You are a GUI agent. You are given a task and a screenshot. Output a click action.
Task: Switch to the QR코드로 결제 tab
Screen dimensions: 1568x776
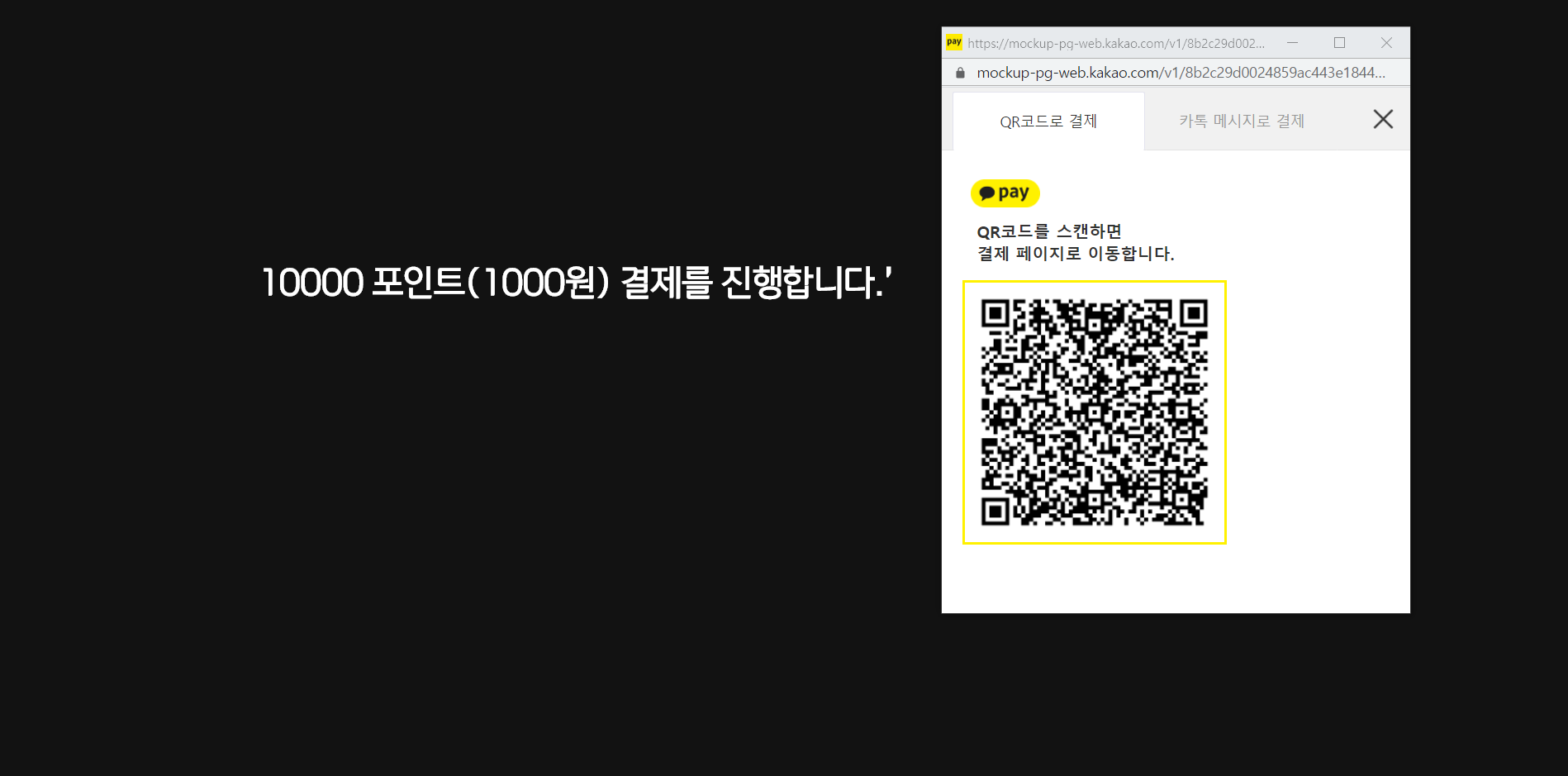tap(1048, 121)
